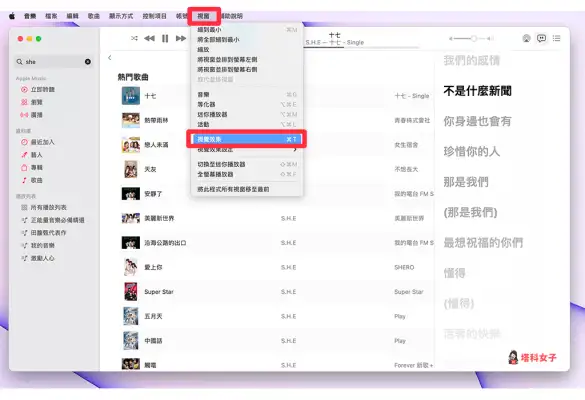Choose 全螢幕播放器 menu item
585x400 pixels.
247,174
